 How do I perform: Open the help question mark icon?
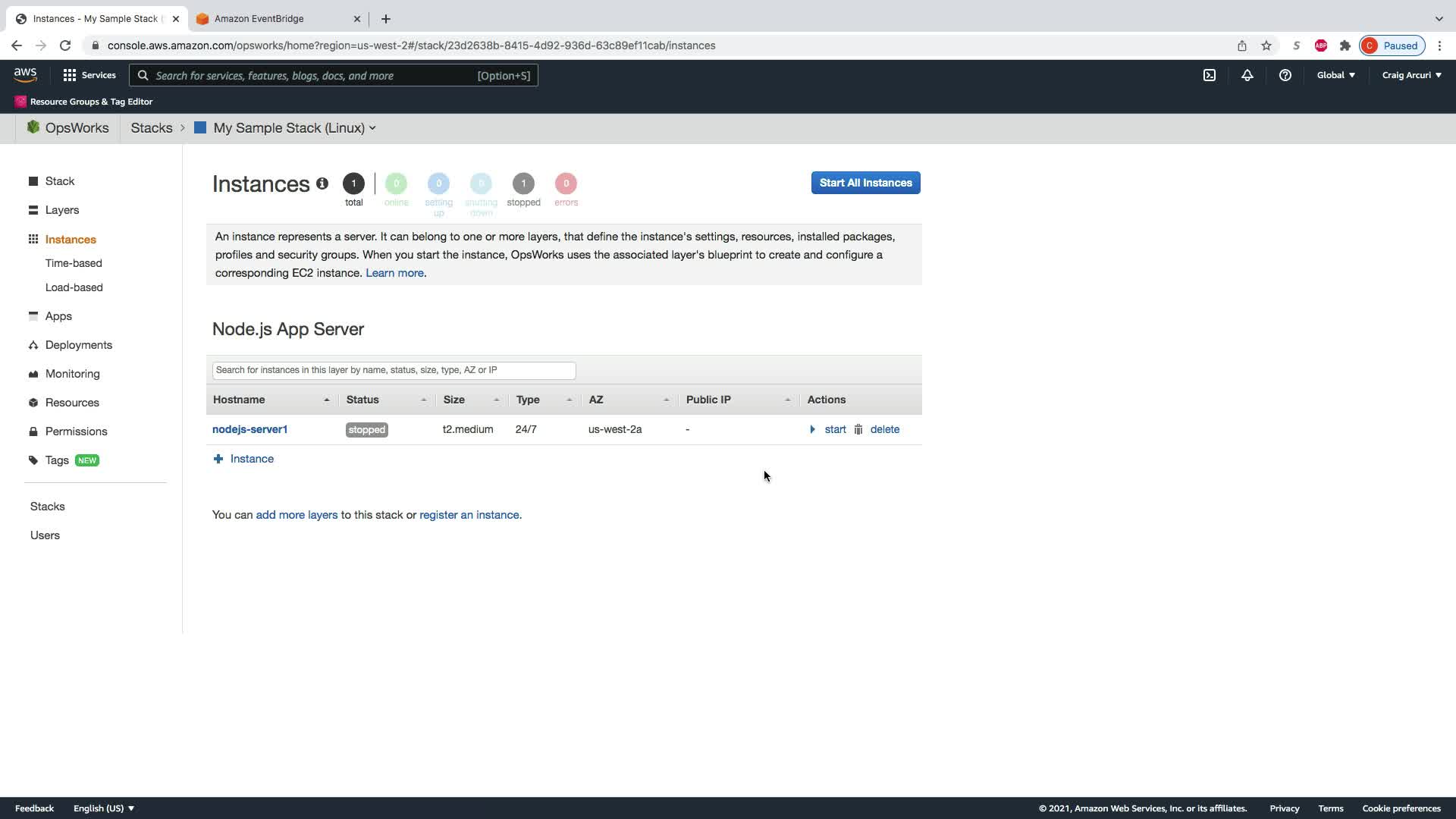click(1285, 75)
